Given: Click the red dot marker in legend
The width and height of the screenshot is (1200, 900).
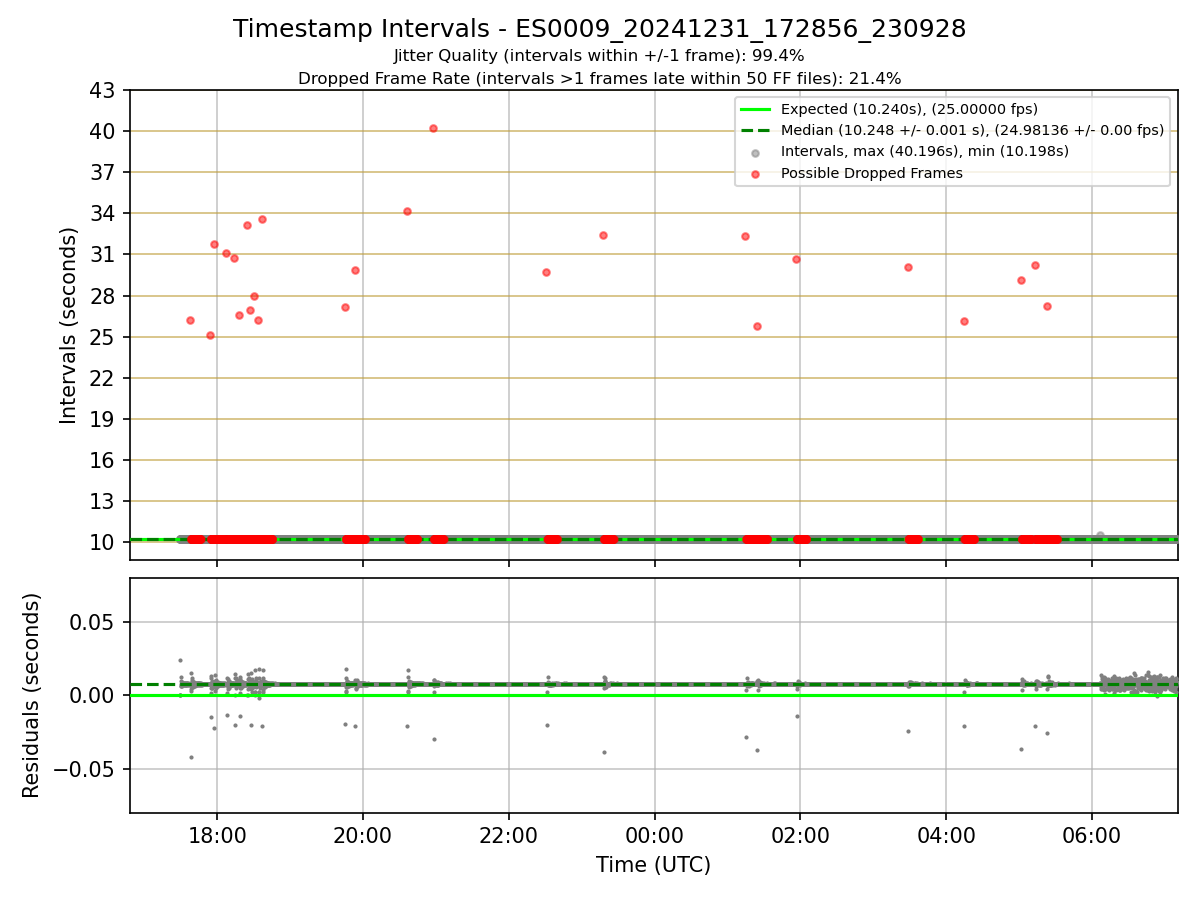Looking at the screenshot, I should [756, 174].
